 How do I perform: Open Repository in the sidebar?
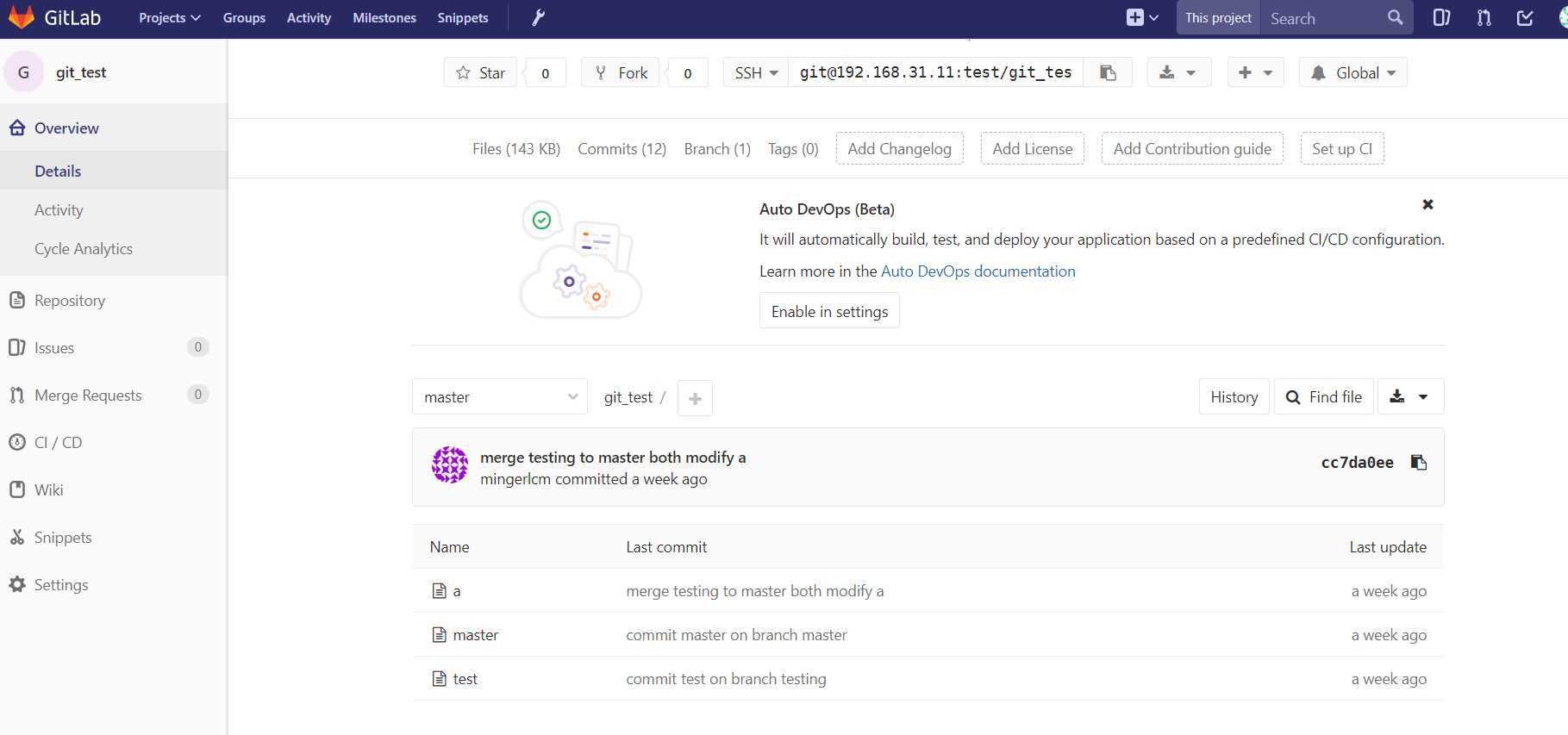click(x=113, y=300)
